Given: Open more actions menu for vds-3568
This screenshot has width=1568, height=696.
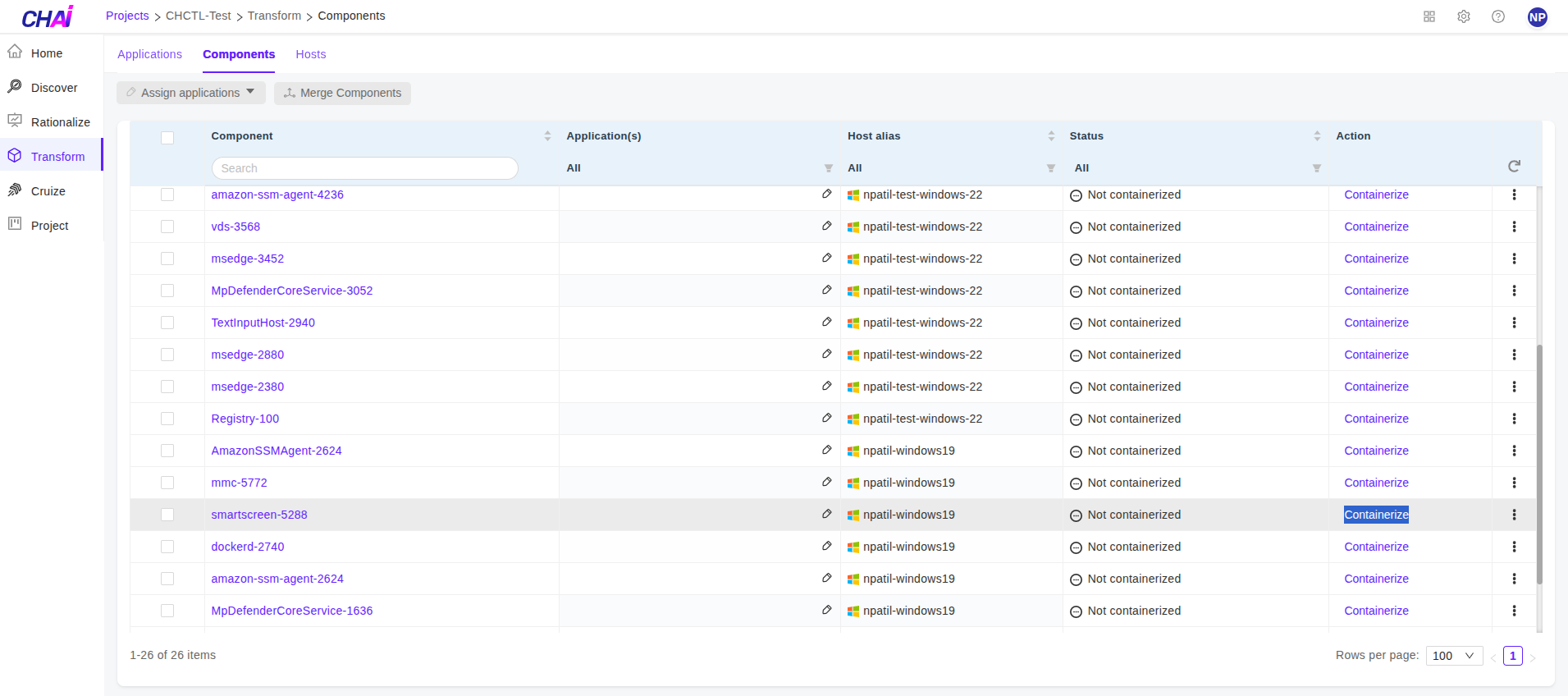Looking at the screenshot, I should click(1514, 227).
